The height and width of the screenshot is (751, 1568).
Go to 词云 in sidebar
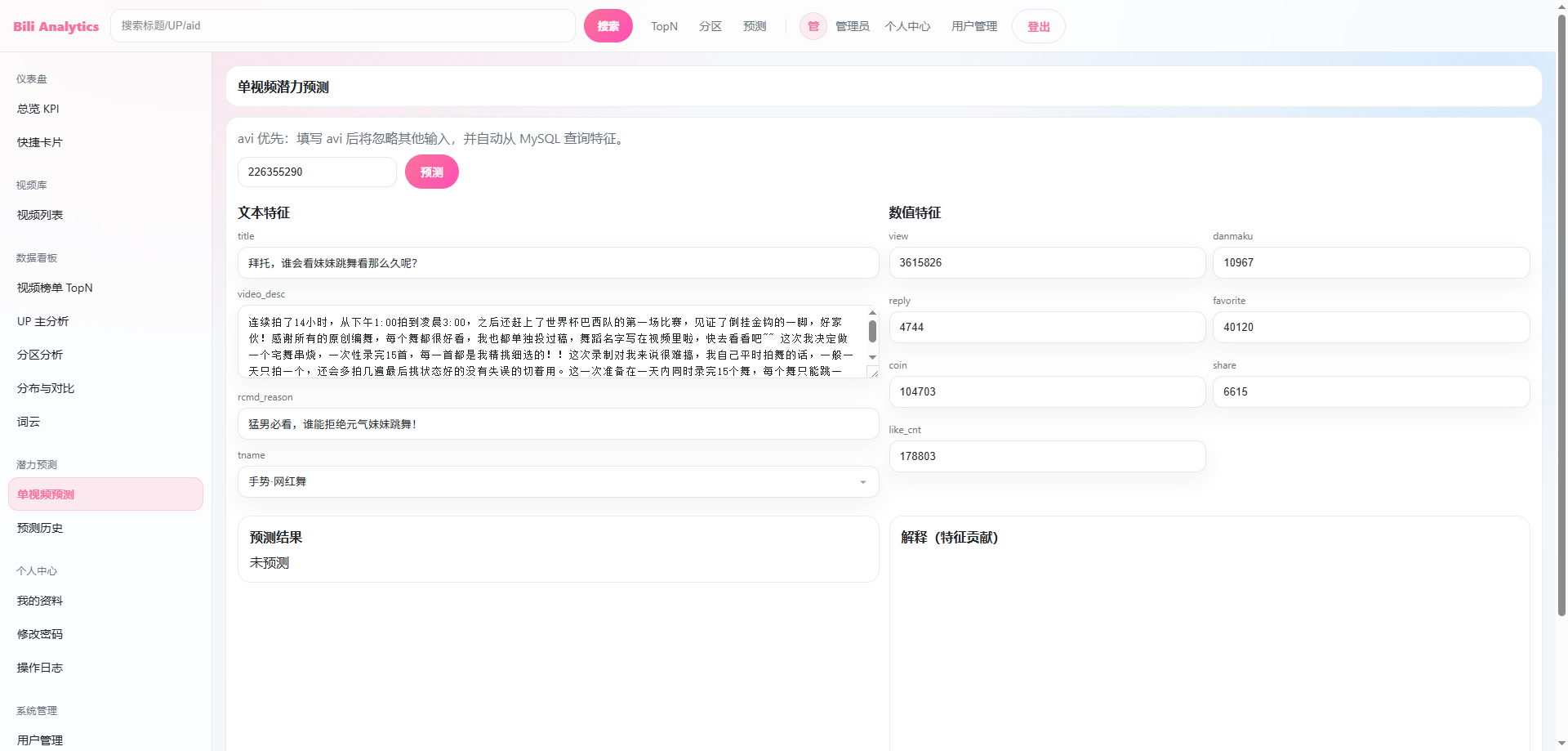pos(29,422)
